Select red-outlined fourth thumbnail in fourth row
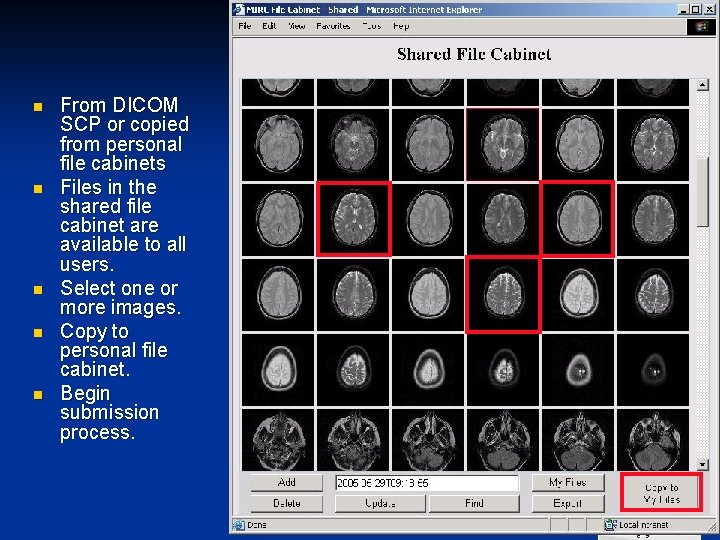The width and height of the screenshot is (720, 540). coord(503,295)
